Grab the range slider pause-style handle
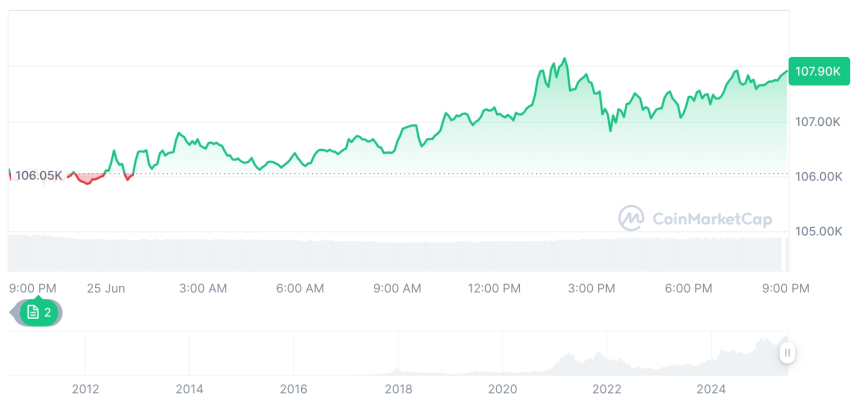The height and width of the screenshot is (401, 860). pos(788,353)
